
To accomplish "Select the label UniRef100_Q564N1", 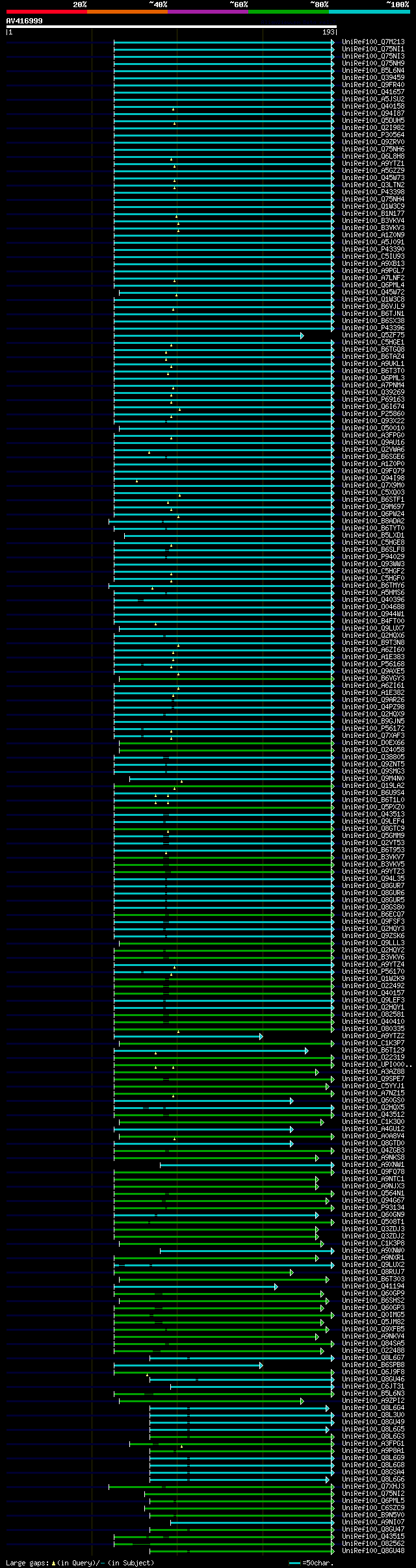I will coord(373,1194).
